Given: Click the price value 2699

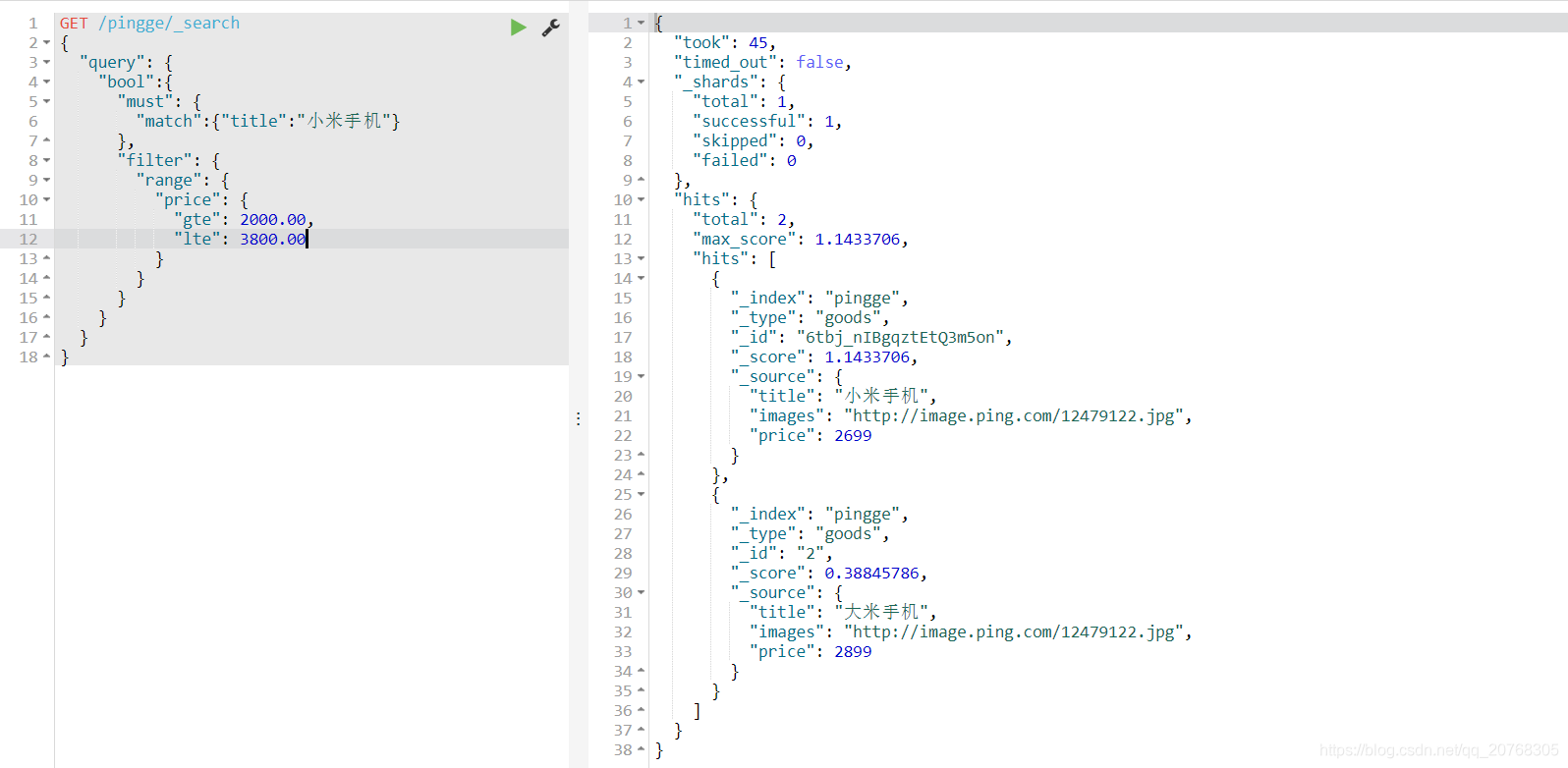Looking at the screenshot, I should pyautogui.click(x=853, y=436).
